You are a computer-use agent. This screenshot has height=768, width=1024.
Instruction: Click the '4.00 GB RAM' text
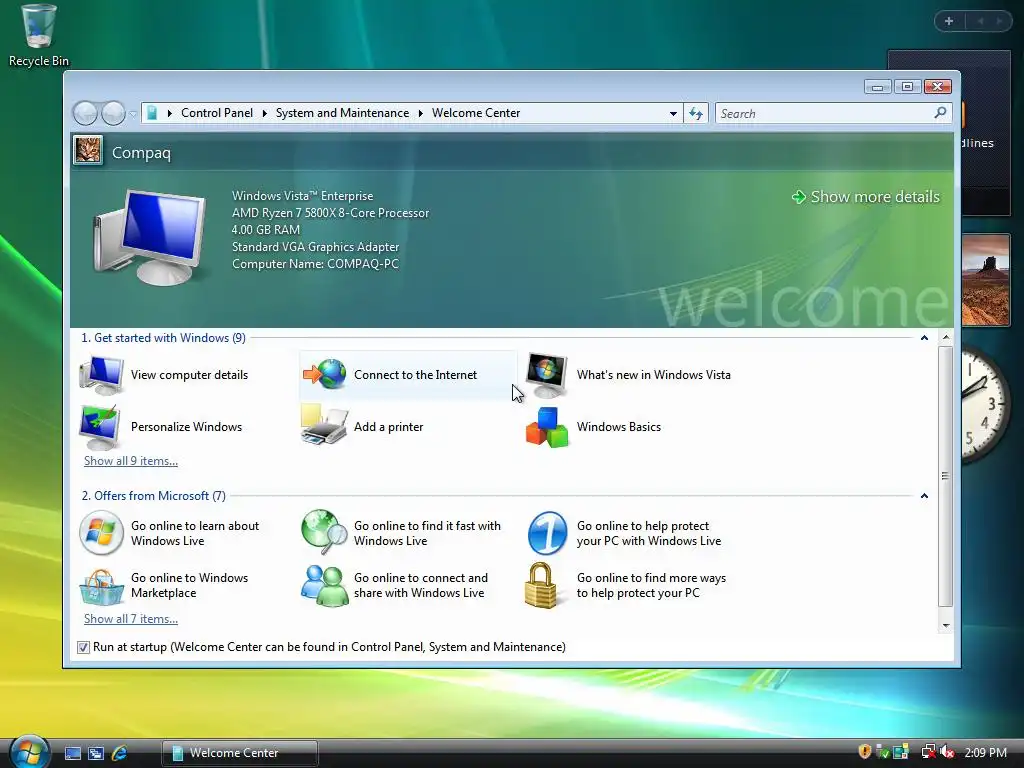point(266,230)
